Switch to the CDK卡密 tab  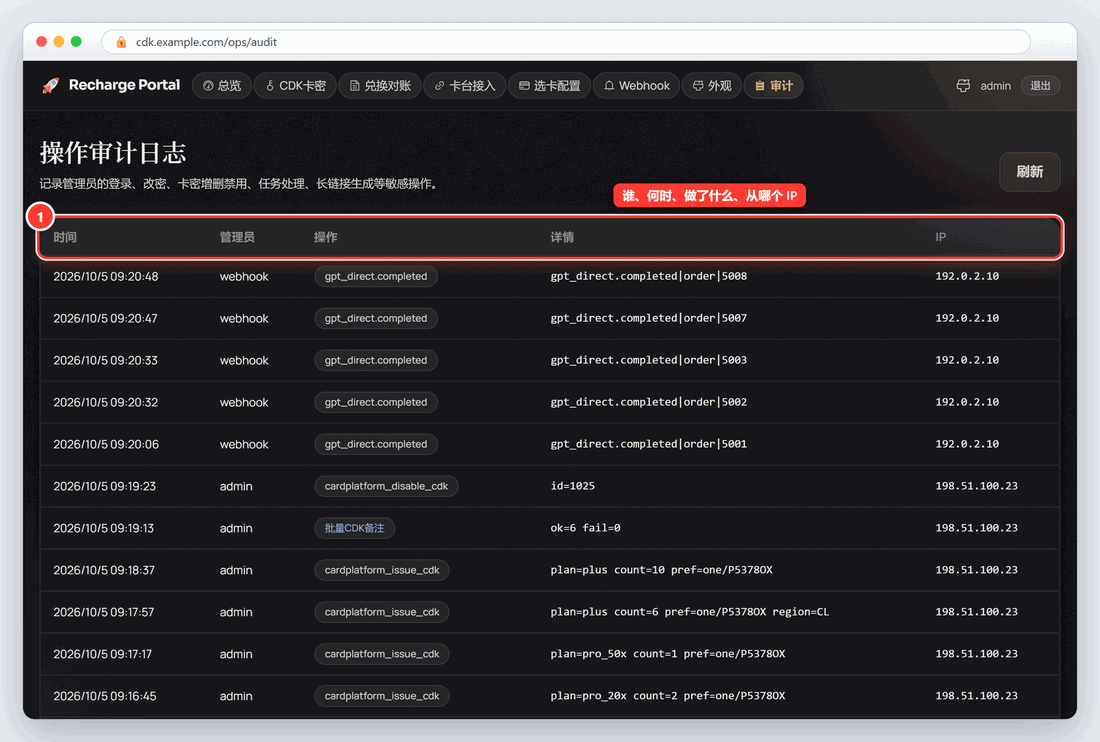point(295,86)
